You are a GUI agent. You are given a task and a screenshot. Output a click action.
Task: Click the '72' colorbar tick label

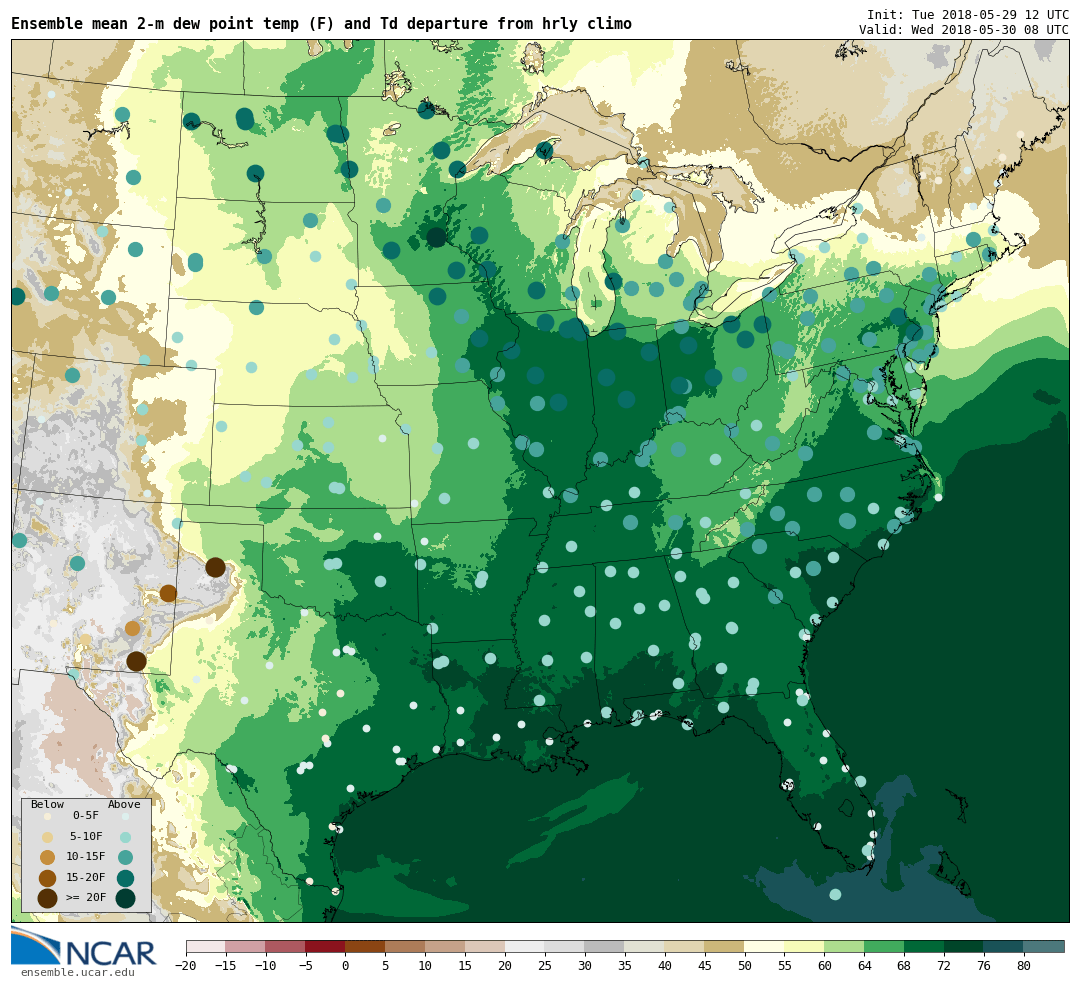click(944, 966)
